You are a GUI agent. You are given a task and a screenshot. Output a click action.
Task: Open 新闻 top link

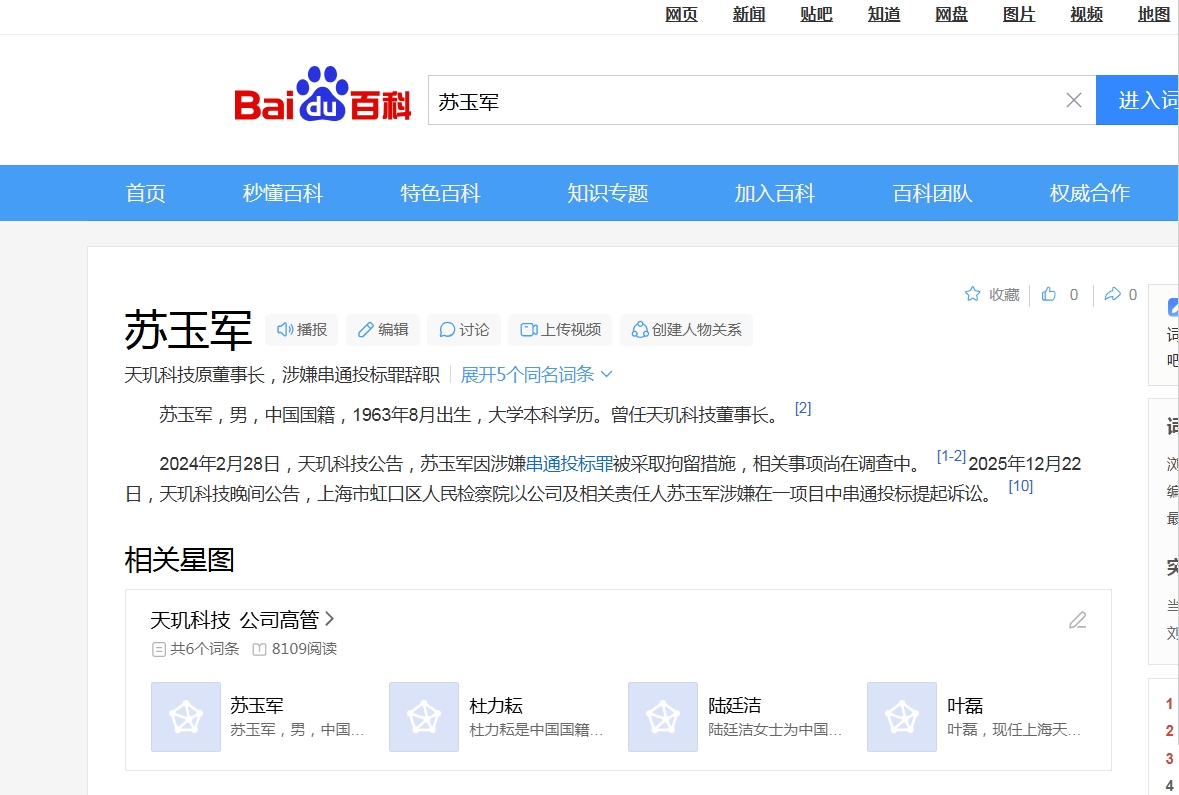point(749,14)
